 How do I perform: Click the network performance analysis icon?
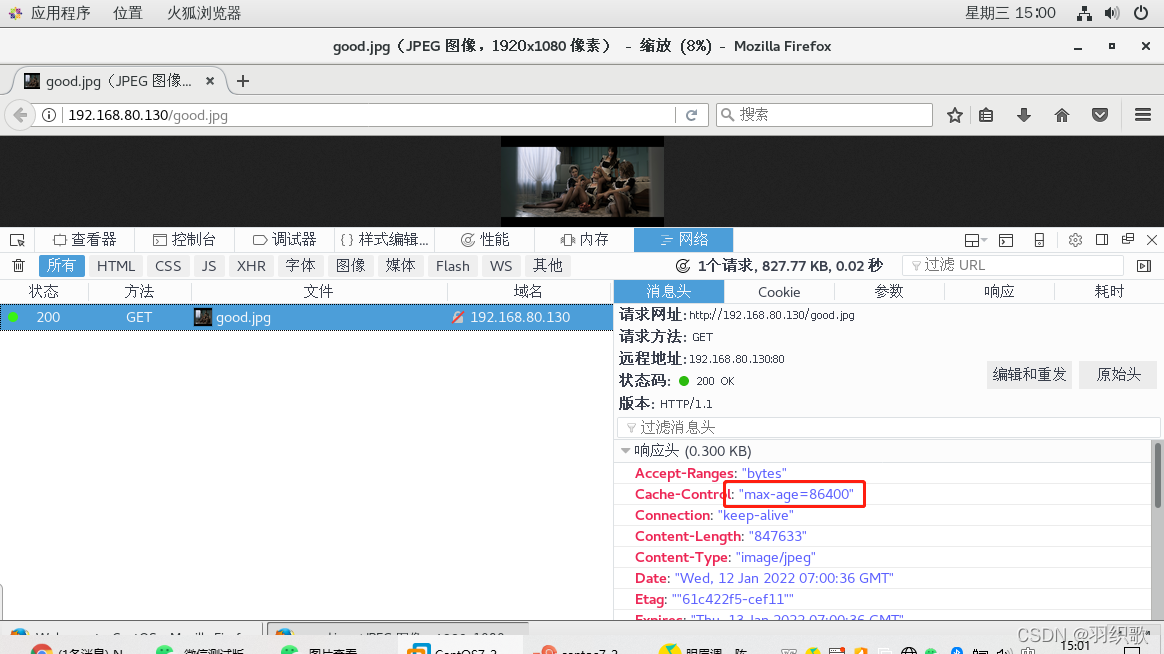[683, 266]
